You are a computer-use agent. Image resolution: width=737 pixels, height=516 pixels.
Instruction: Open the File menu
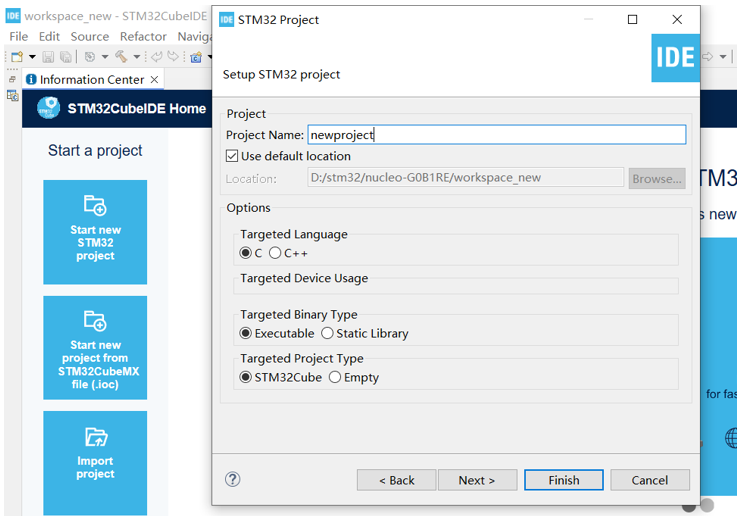pos(19,36)
